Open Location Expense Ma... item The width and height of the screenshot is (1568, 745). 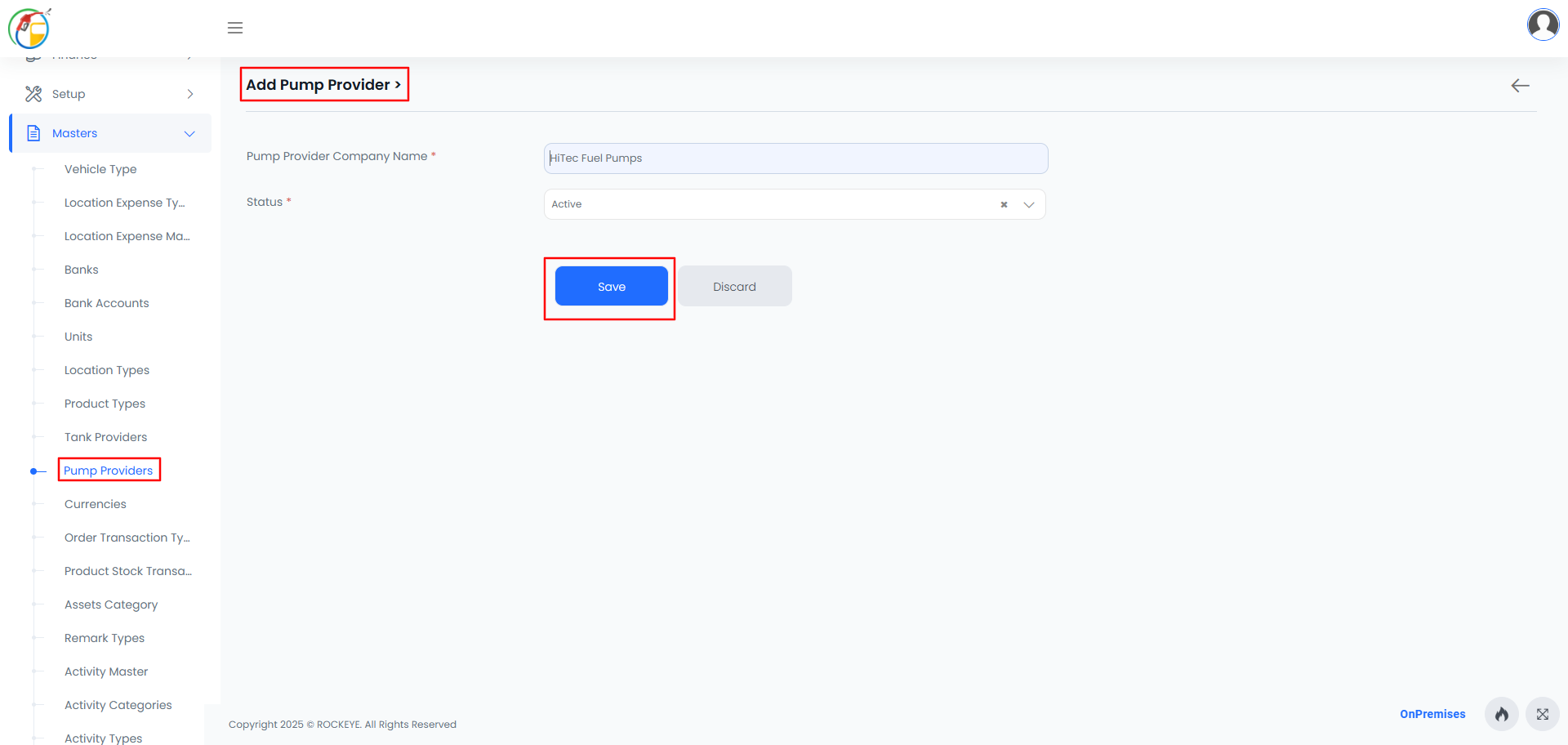coord(127,236)
